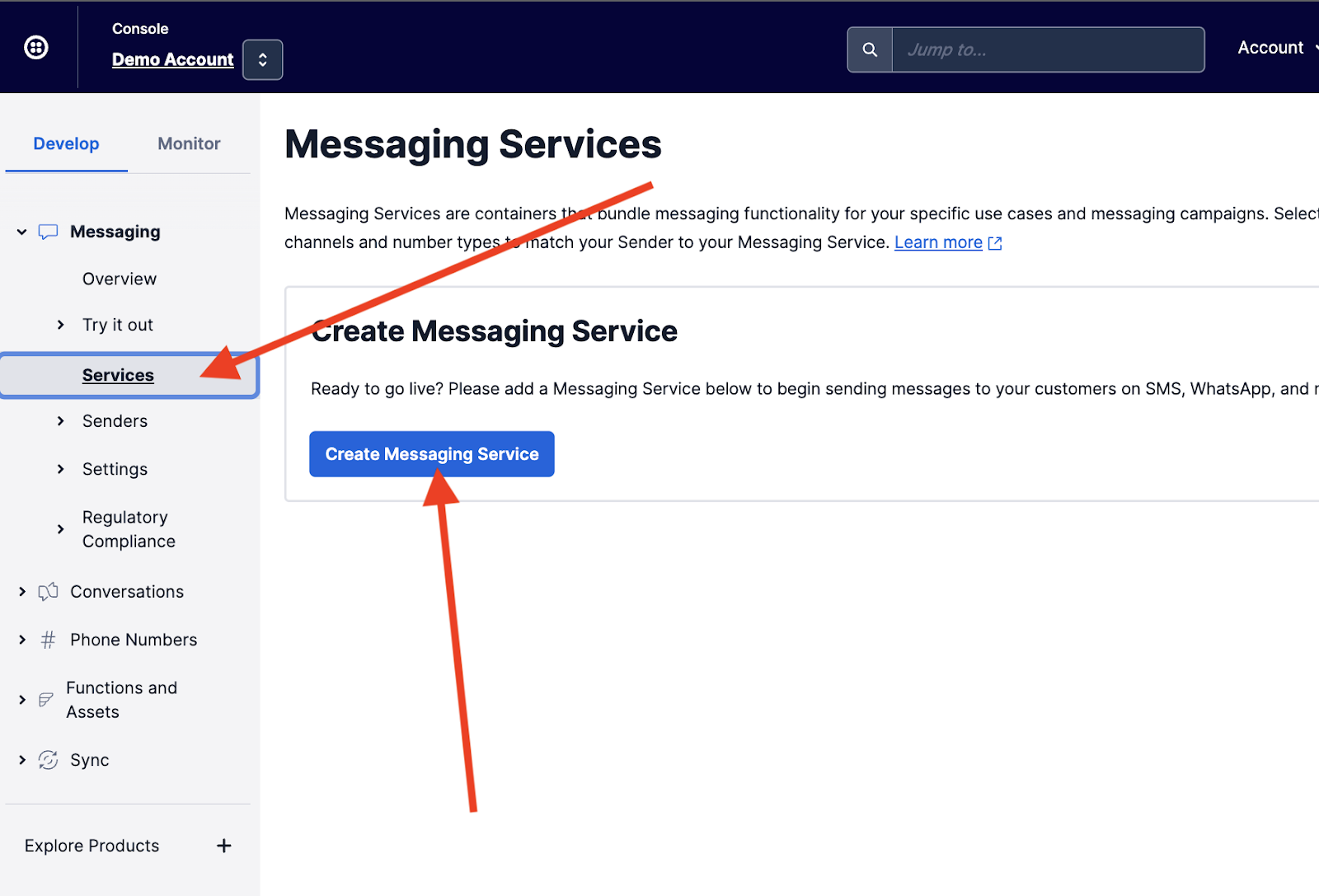Switch to the Develop tab
1319x896 pixels.
[x=66, y=143]
